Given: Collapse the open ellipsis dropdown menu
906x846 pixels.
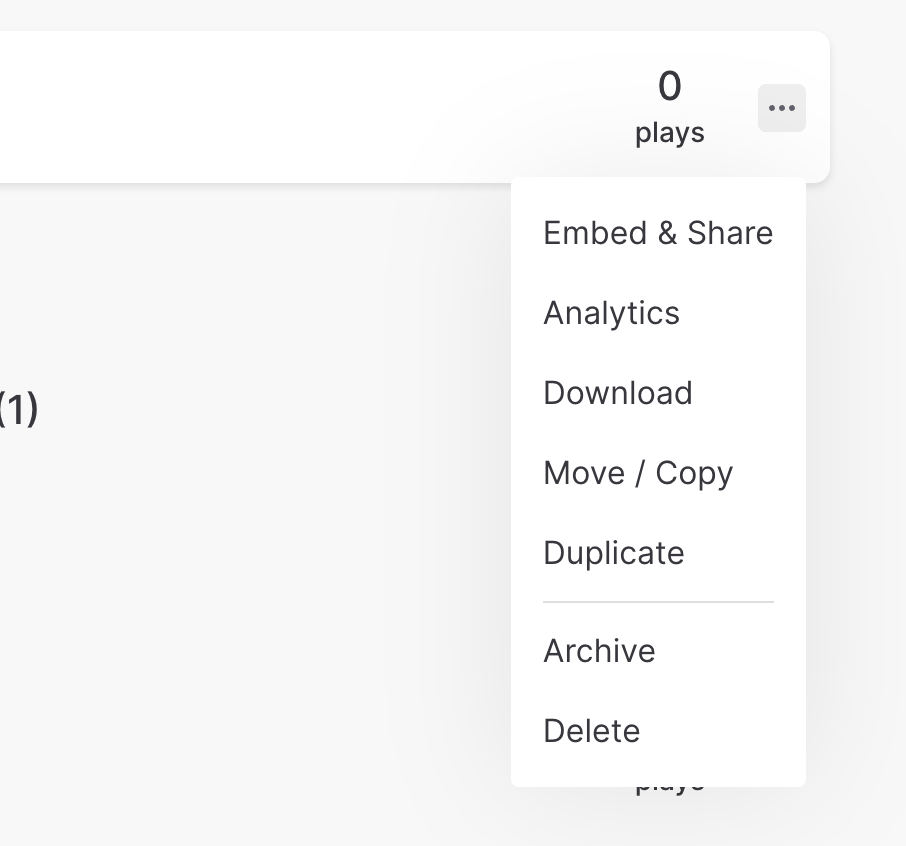Looking at the screenshot, I should (x=782, y=108).
